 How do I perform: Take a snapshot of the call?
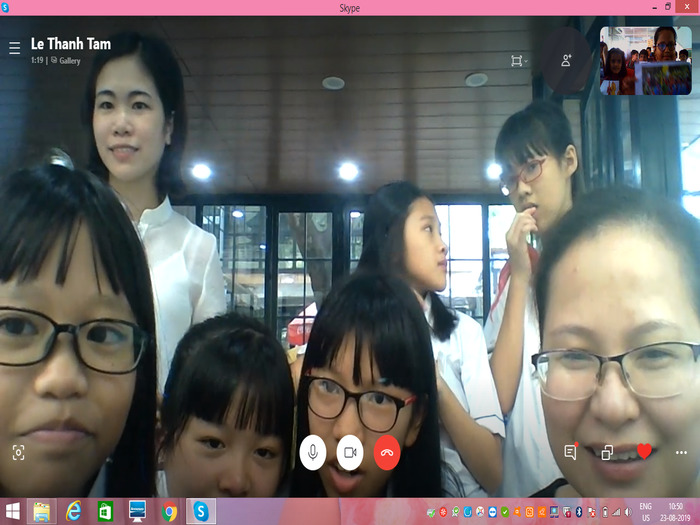pyautogui.click(x=18, y=453)
